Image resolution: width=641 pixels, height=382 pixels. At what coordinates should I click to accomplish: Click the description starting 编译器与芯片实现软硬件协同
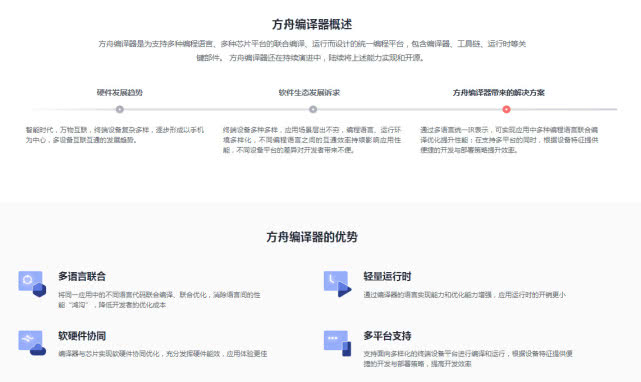pos(163,354)
